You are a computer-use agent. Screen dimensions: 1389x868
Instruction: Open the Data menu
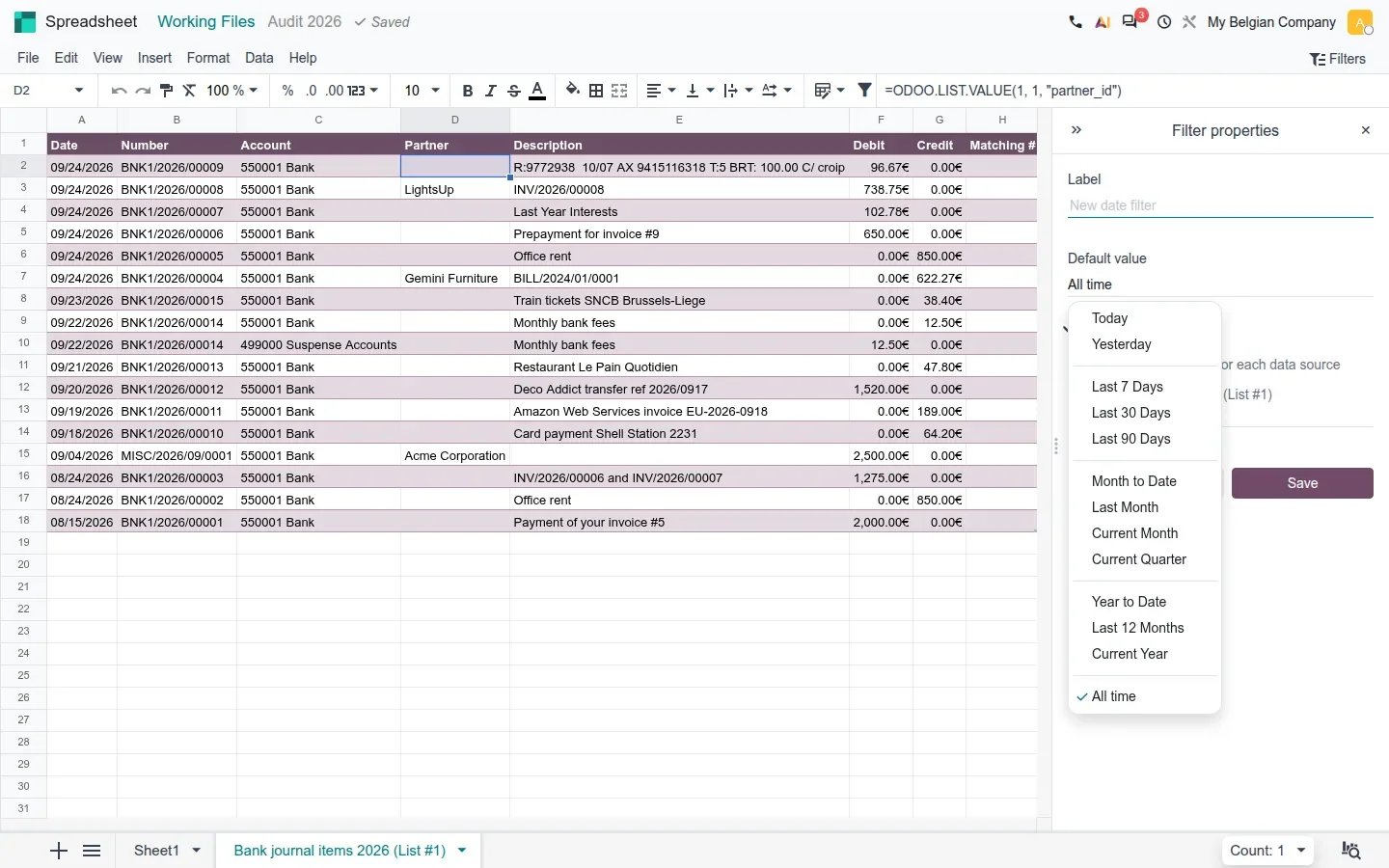259,58
